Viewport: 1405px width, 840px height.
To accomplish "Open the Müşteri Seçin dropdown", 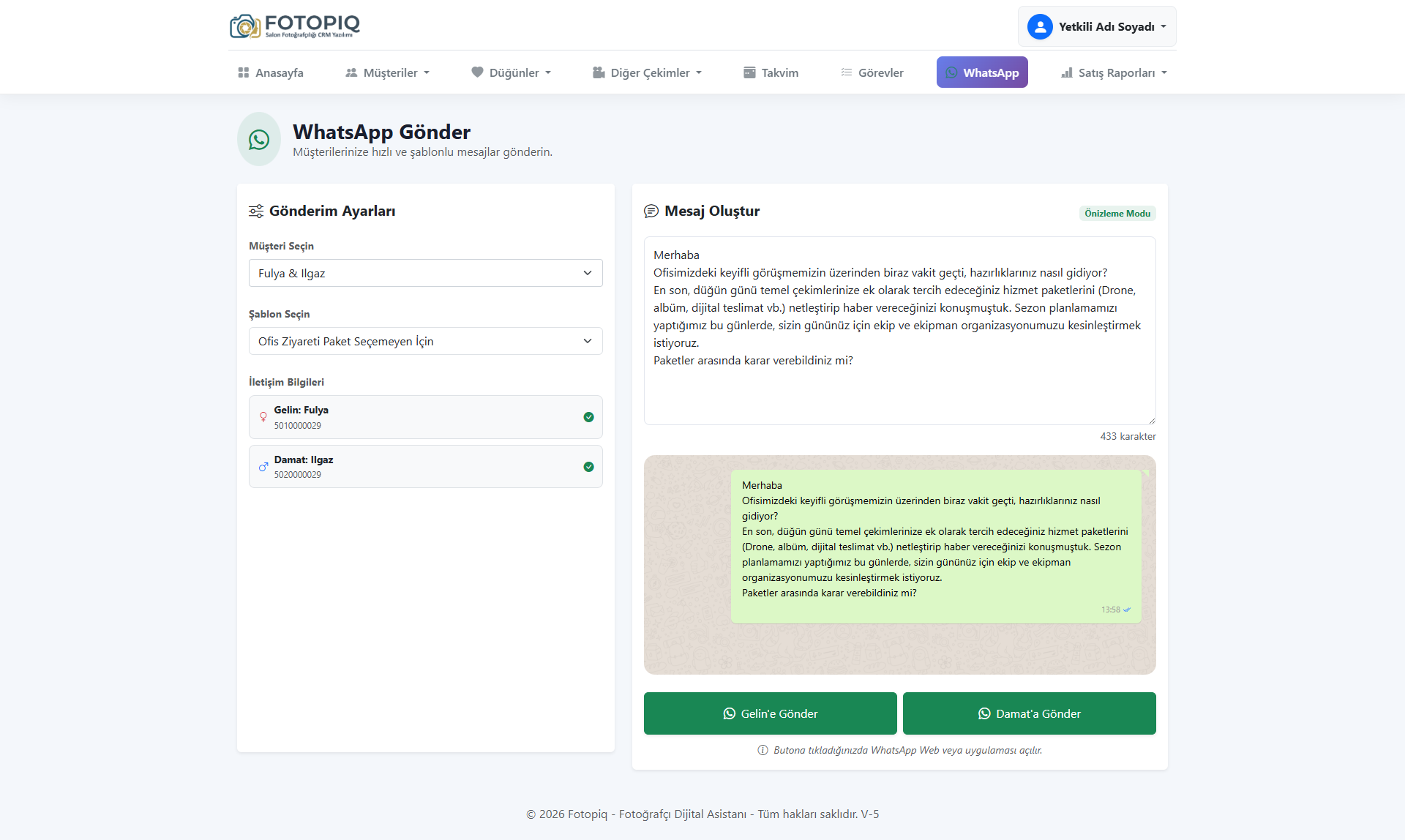I will (425, 273).
